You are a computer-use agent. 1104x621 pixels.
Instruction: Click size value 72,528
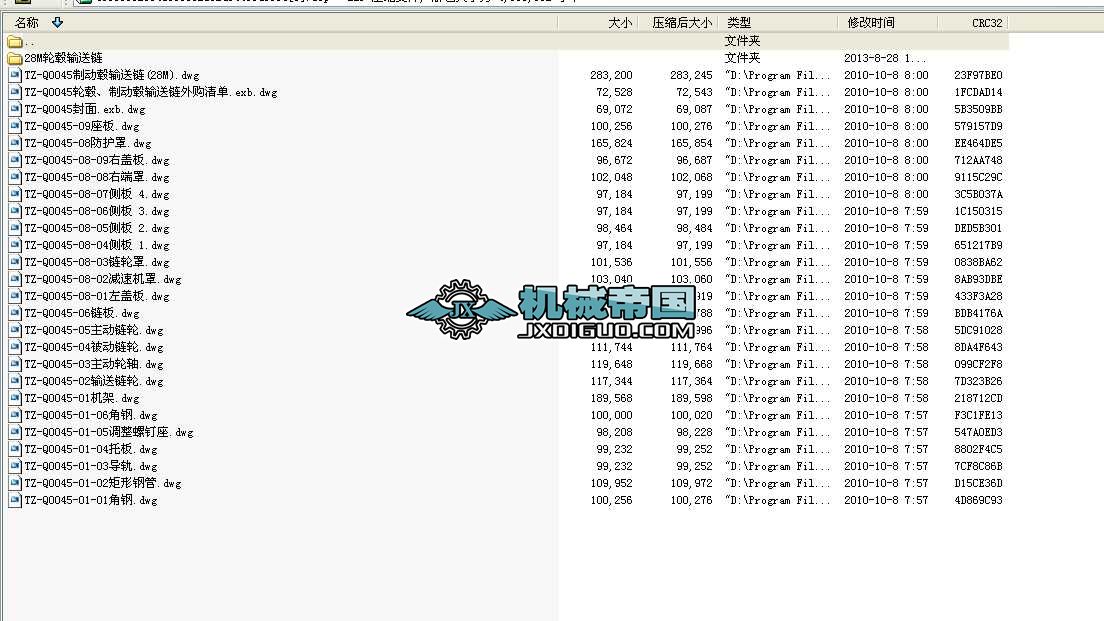(x=614, y=92)
